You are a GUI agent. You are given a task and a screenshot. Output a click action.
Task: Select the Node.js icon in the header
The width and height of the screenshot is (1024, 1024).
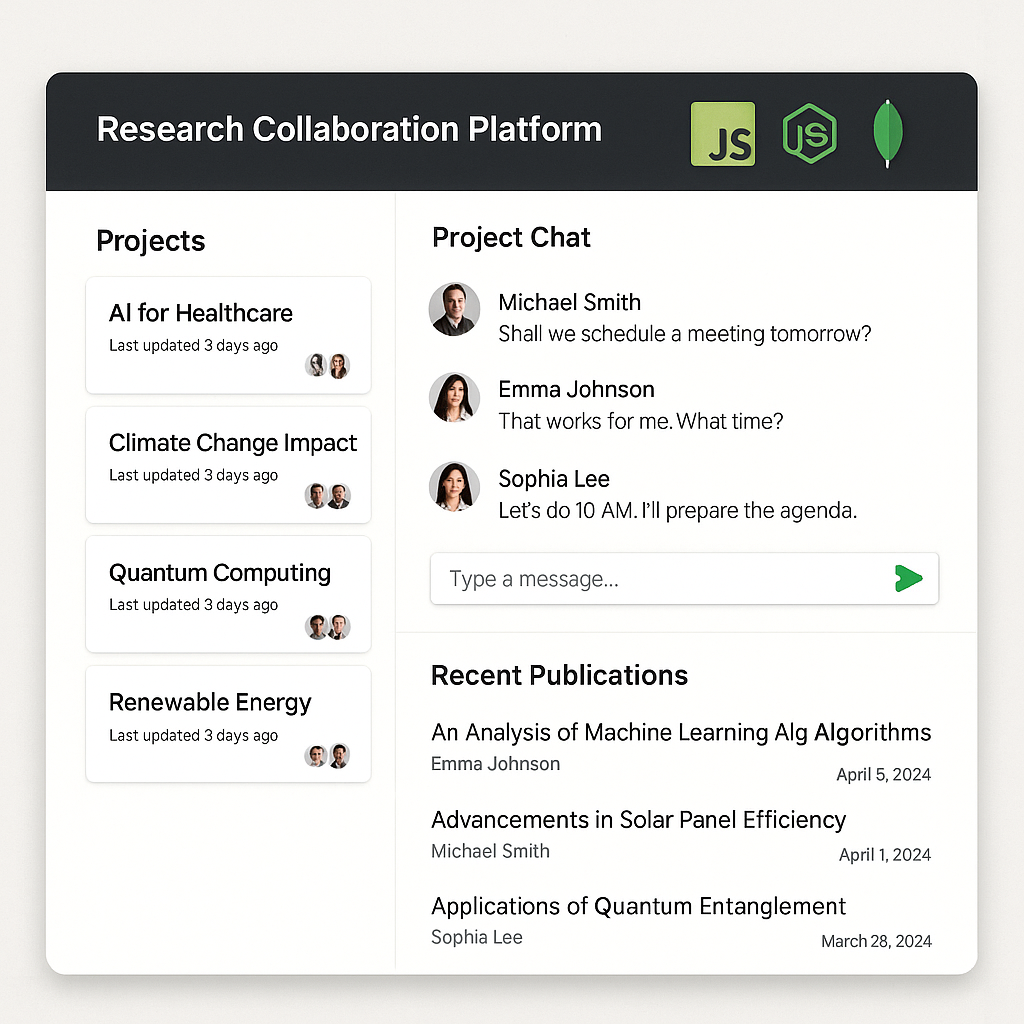click(x=810, y=133)
